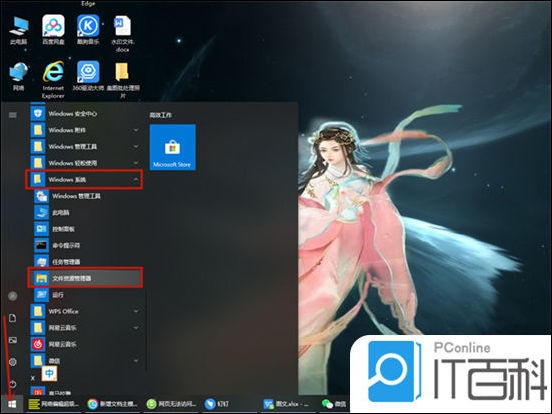Expand the Windows 轻松使用 folder
The image size is (552, 414).
click(x=85, y=163)
